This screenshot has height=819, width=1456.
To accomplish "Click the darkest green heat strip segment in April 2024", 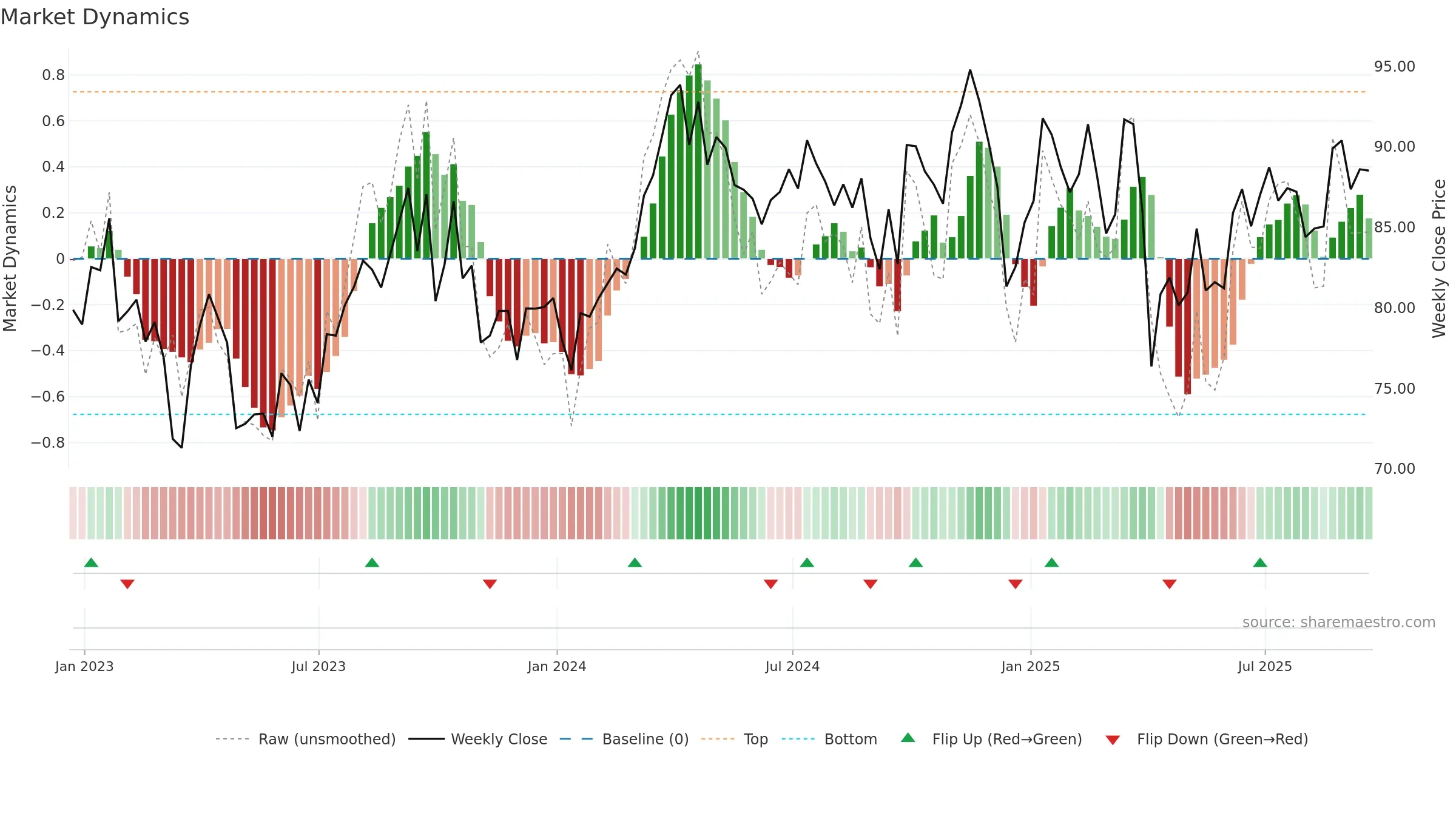I will 698,513.
